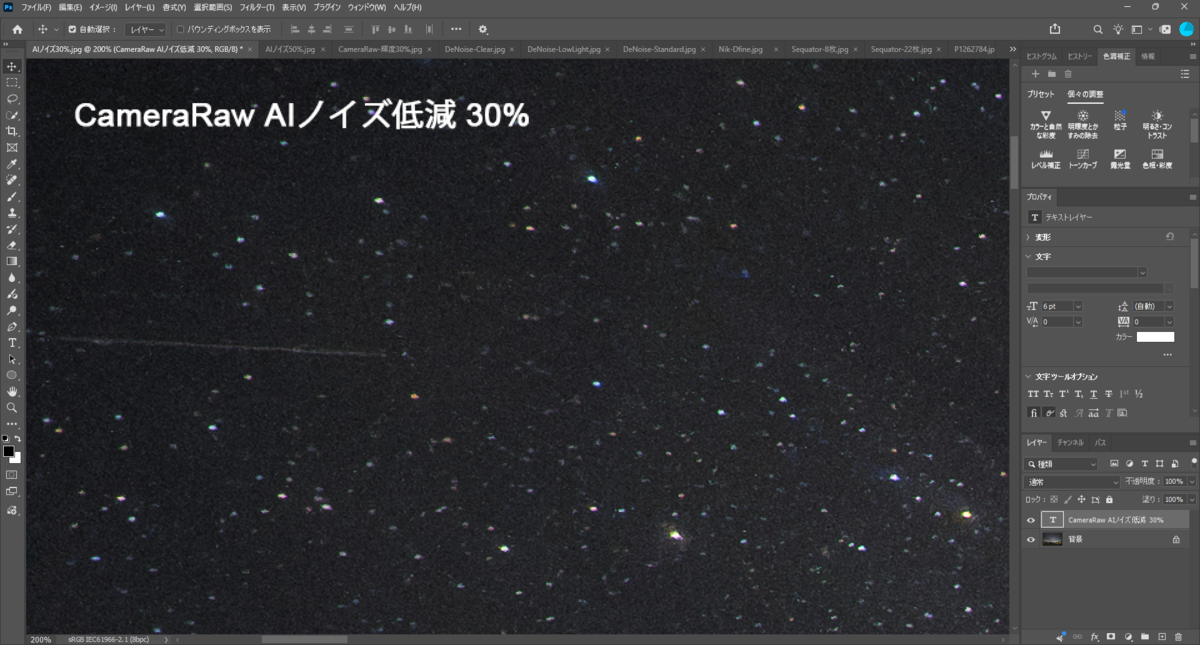
Task: Open the プリセット adjustments view
Action: coord(1041,94)
